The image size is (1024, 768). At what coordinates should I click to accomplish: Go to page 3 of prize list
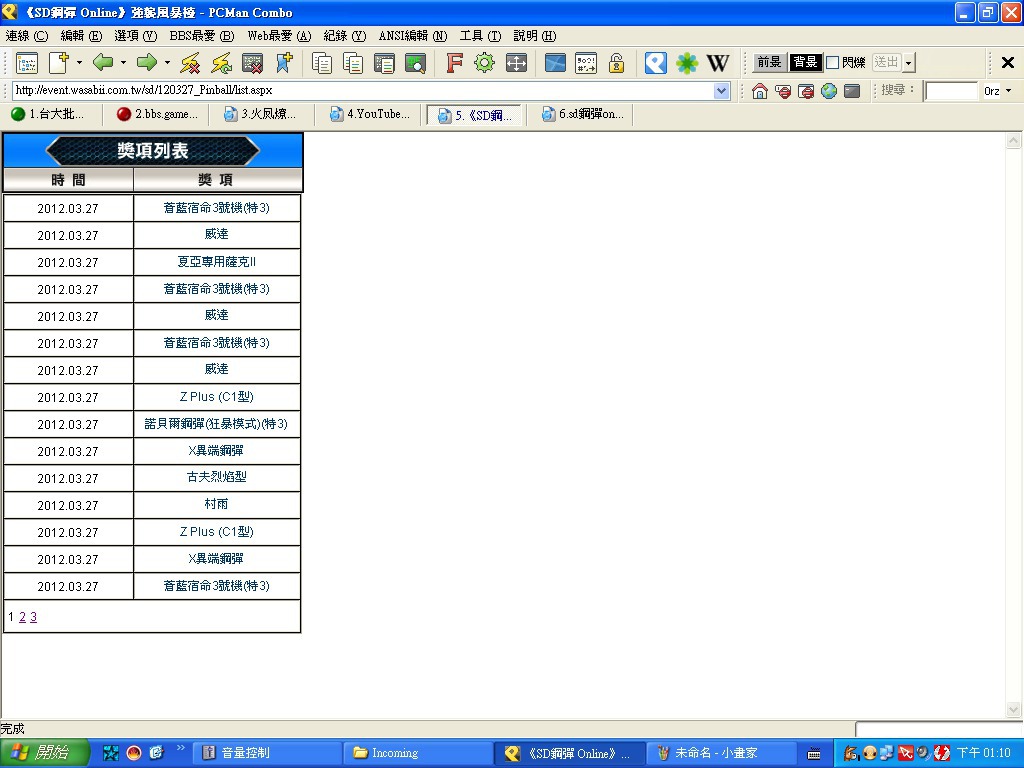(x=33, y=617)
